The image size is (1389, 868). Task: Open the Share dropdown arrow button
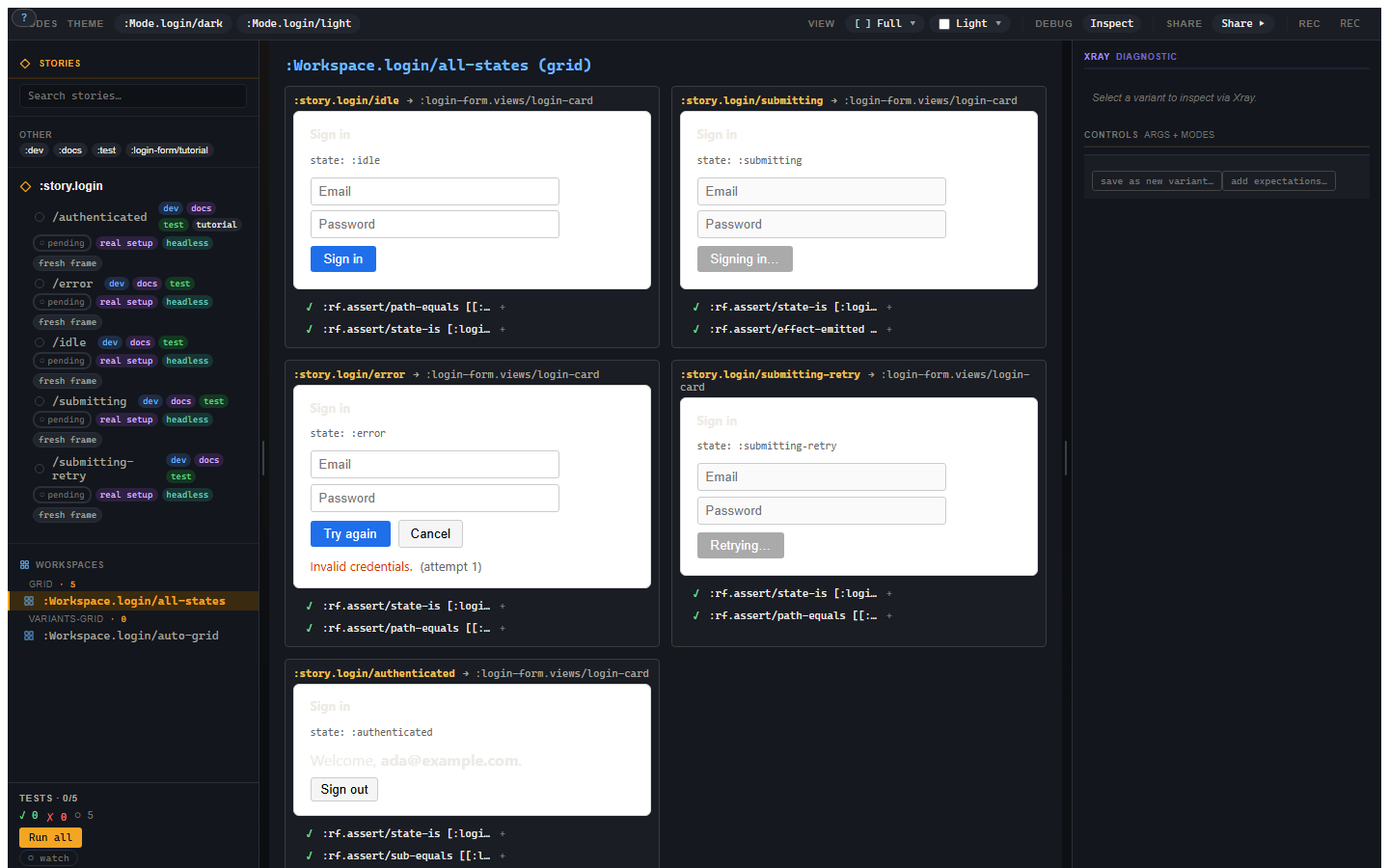point(1242,23)
